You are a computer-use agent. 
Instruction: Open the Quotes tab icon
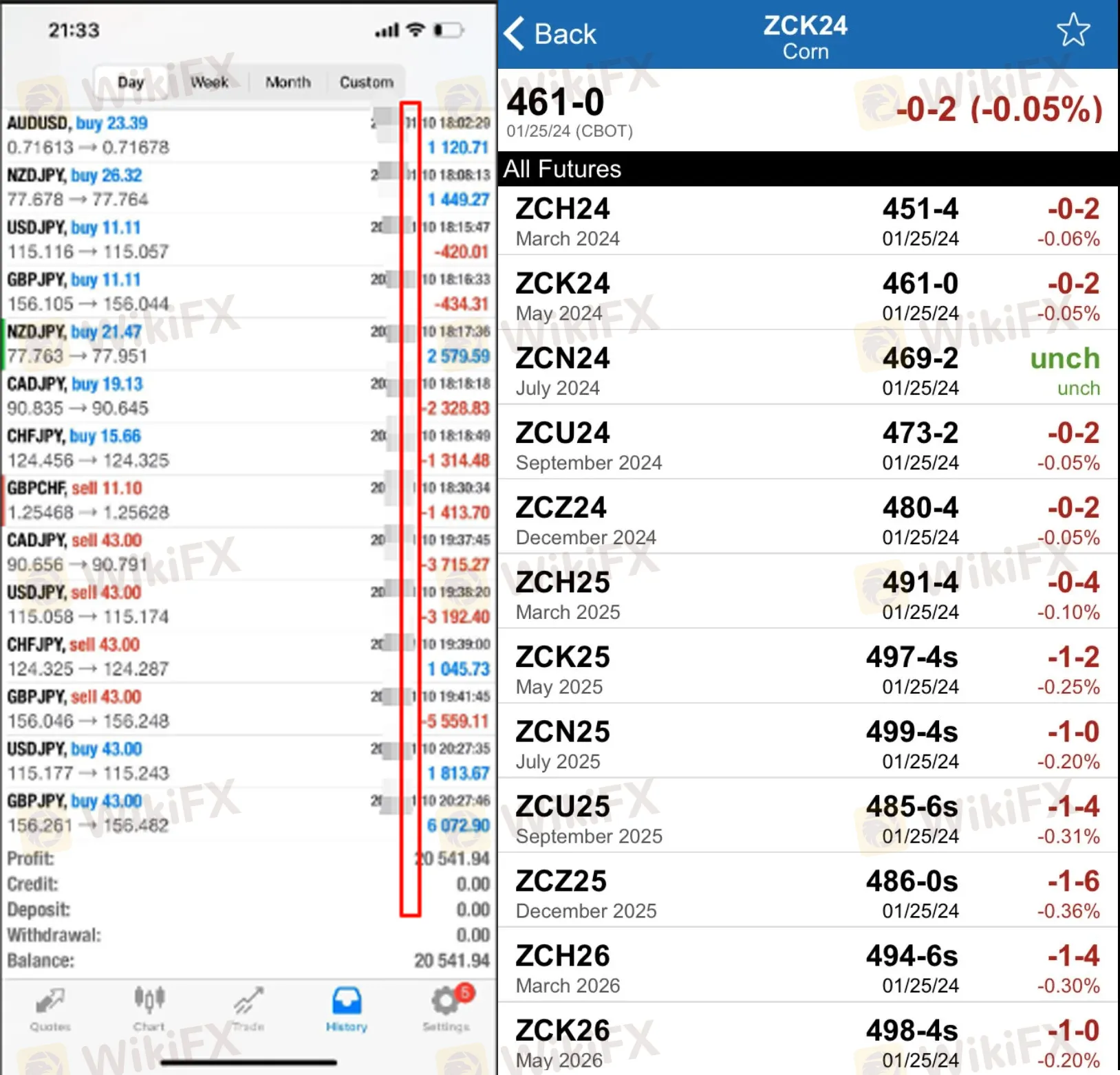(x=50, y=1002)
